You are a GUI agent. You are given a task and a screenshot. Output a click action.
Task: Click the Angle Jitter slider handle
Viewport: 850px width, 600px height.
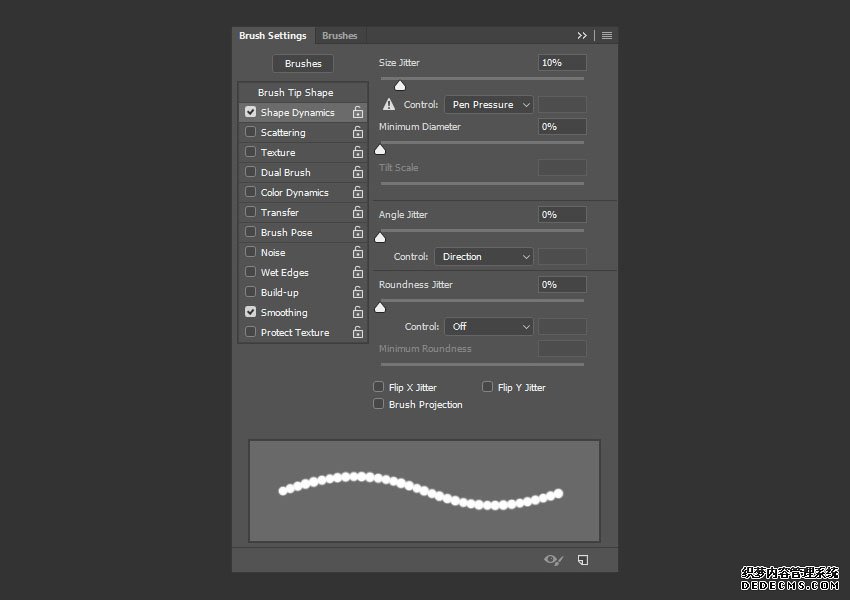pyautogui.click(x=380, y=237)
